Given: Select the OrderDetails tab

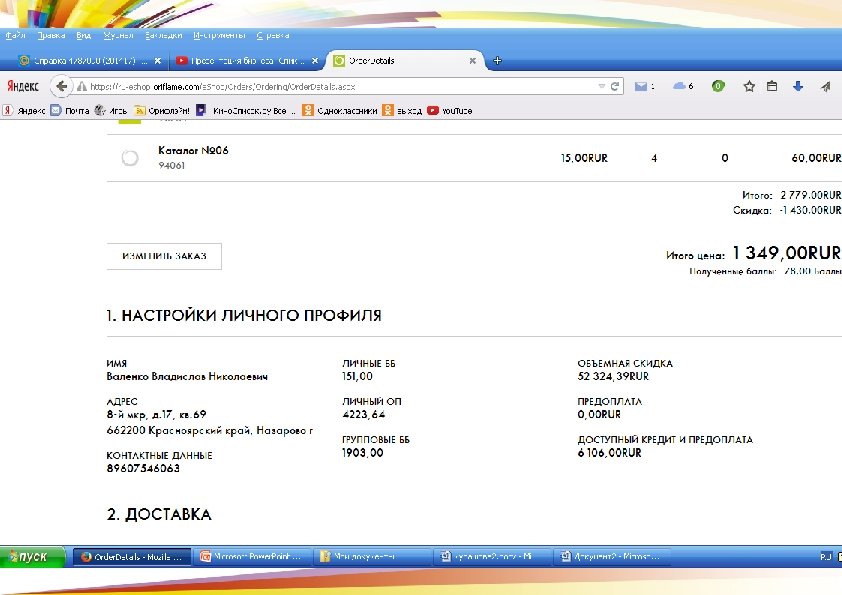Looking at the screenshot, I should point(403,61).
